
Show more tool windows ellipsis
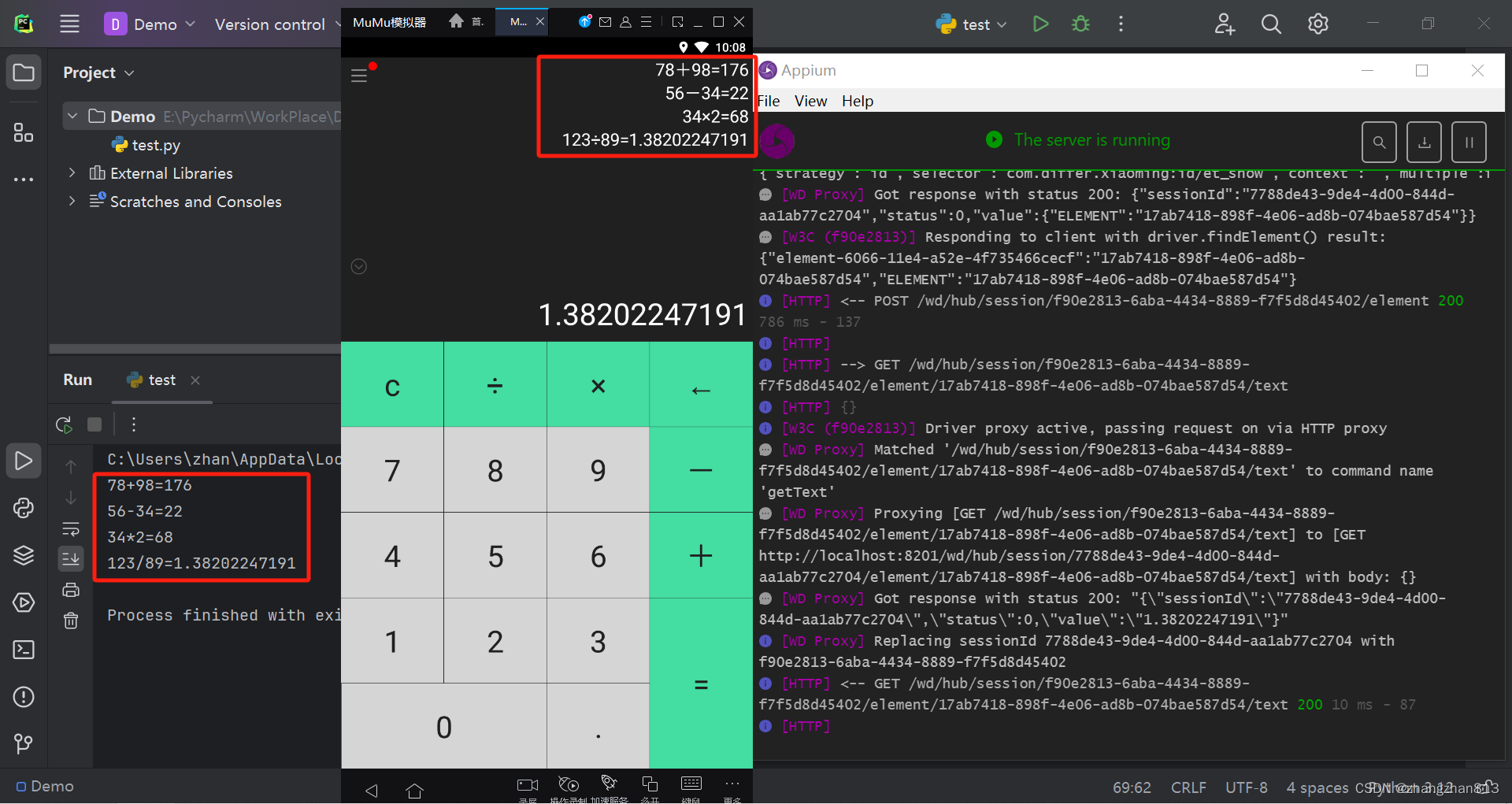point(24,179)
